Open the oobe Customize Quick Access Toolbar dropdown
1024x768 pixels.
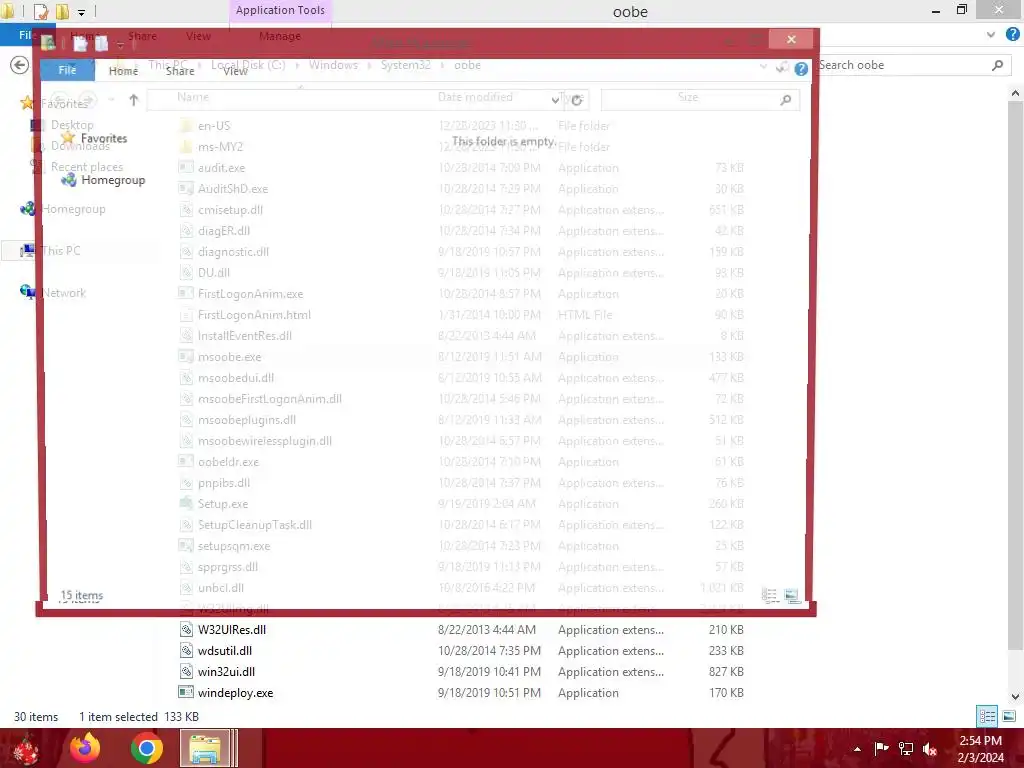click(x=82, y=12)
